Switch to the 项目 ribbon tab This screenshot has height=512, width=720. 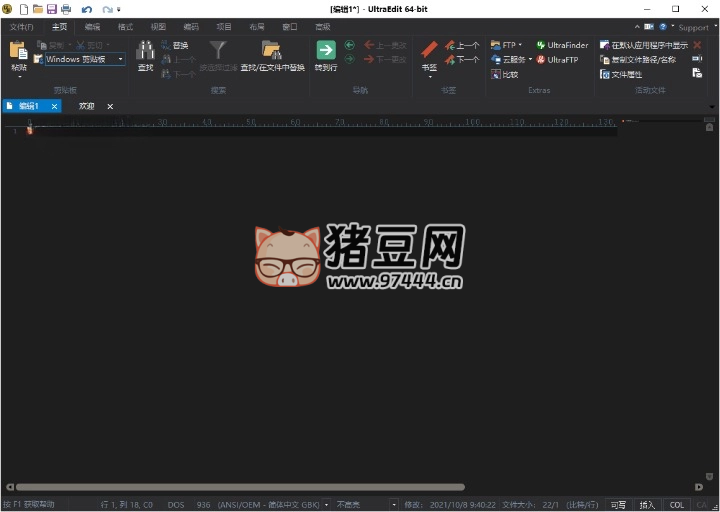[224, 27]
